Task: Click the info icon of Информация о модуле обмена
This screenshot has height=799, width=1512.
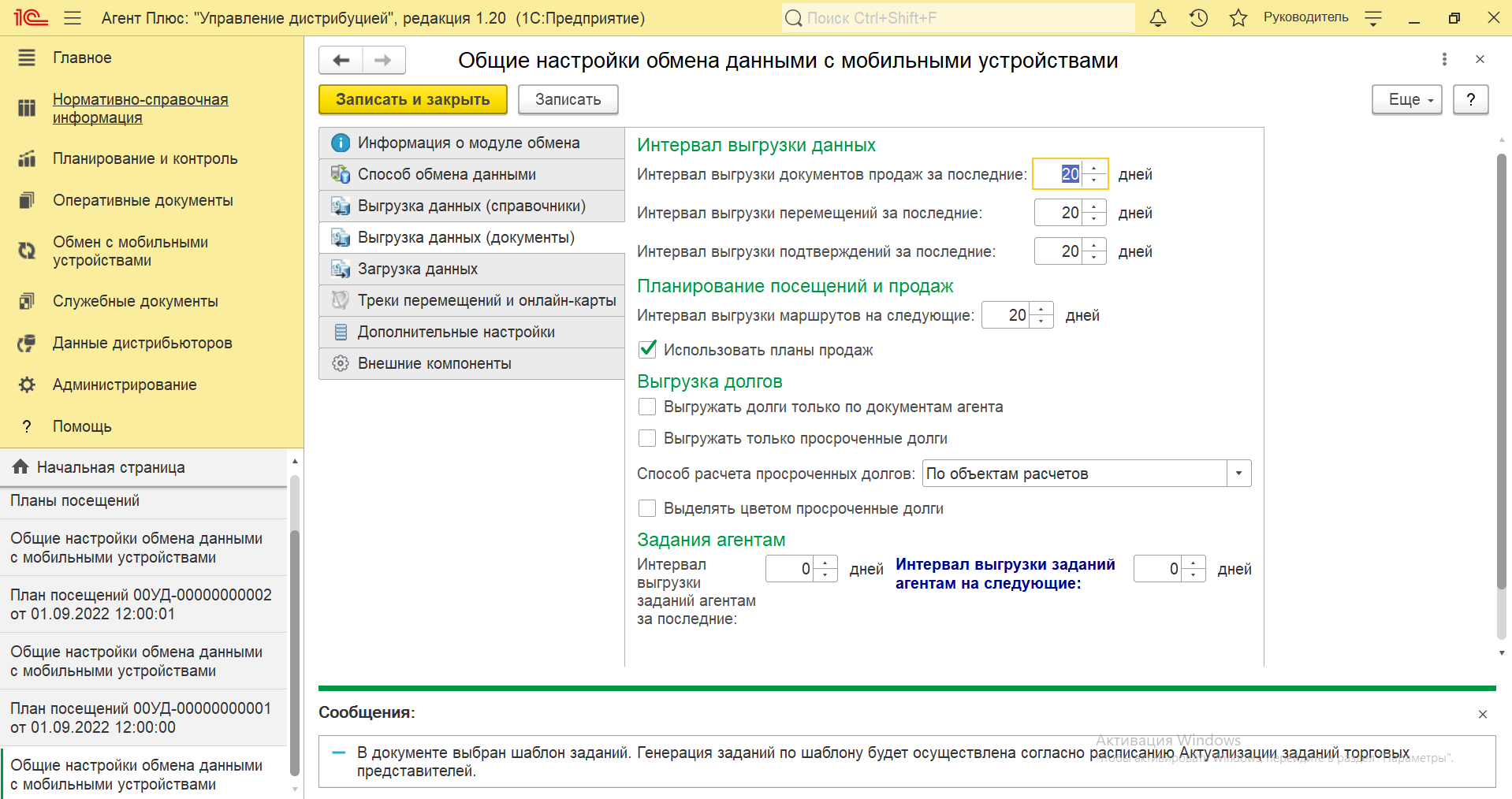Action: coord(341,143)
